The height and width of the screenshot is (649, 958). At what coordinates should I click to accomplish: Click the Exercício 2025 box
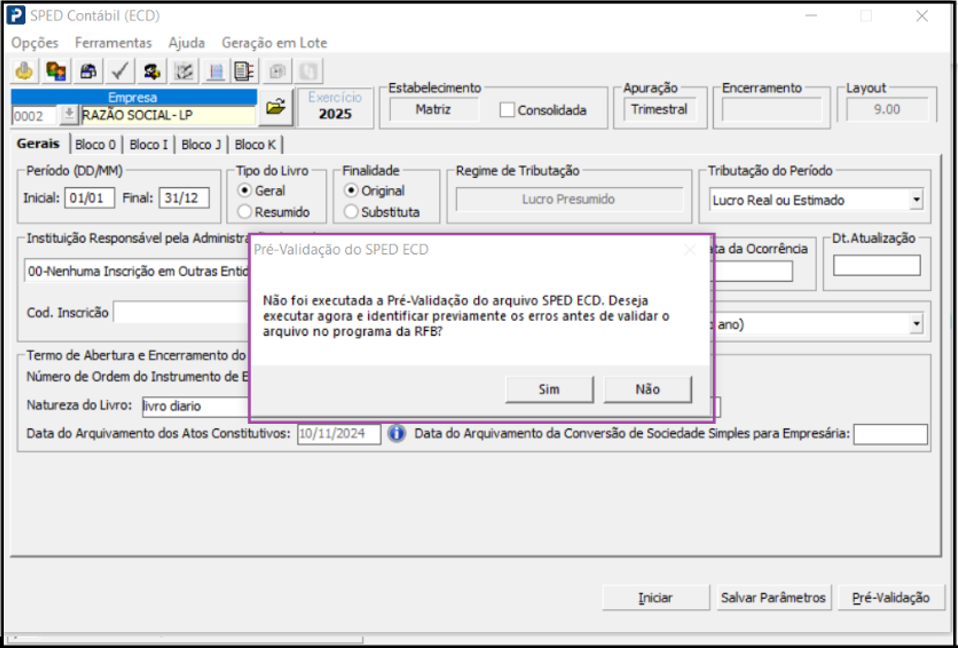pos(335,107)
